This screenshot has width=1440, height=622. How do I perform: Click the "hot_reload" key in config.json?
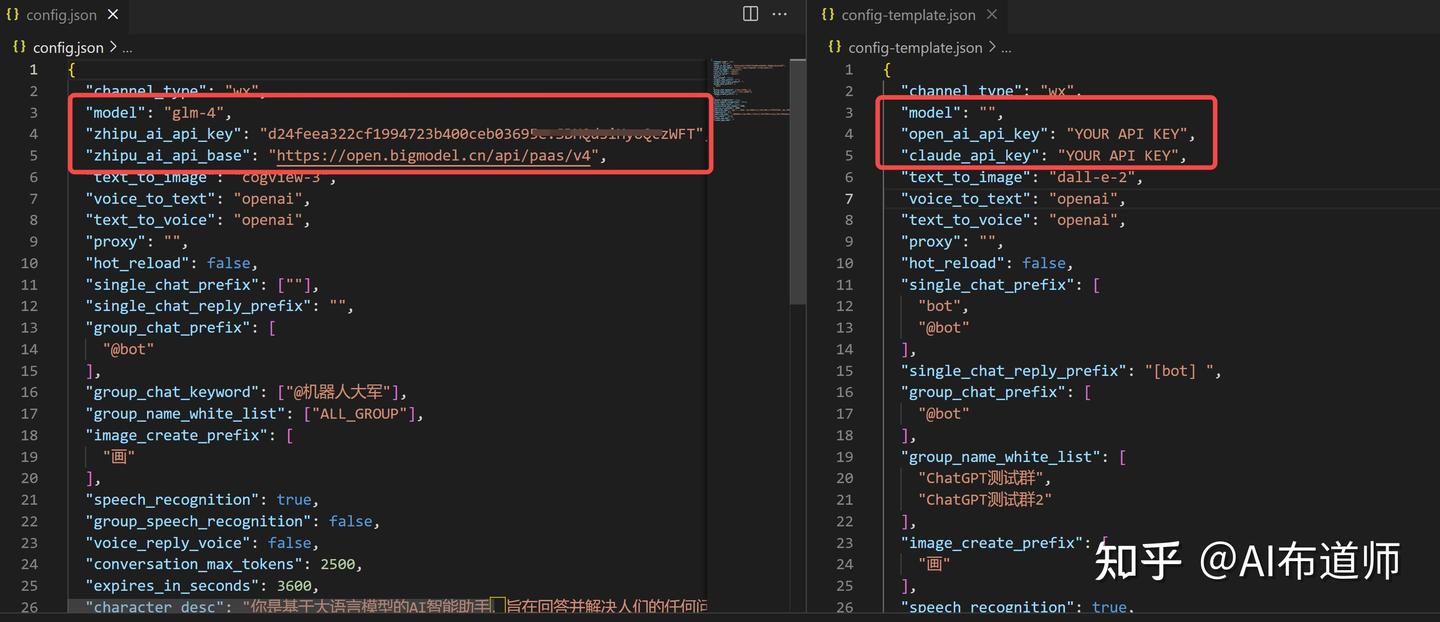tap(138, 263)
